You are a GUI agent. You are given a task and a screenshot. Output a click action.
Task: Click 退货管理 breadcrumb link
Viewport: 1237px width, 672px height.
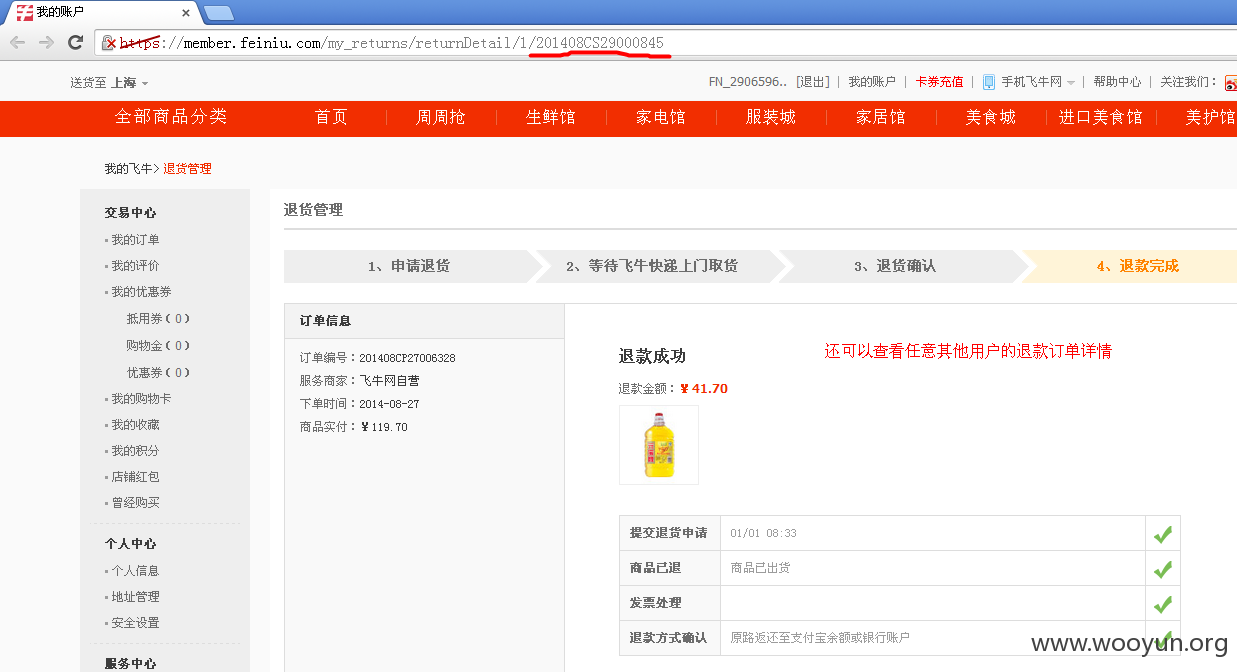pyautogui.click(x=187, y=169)
